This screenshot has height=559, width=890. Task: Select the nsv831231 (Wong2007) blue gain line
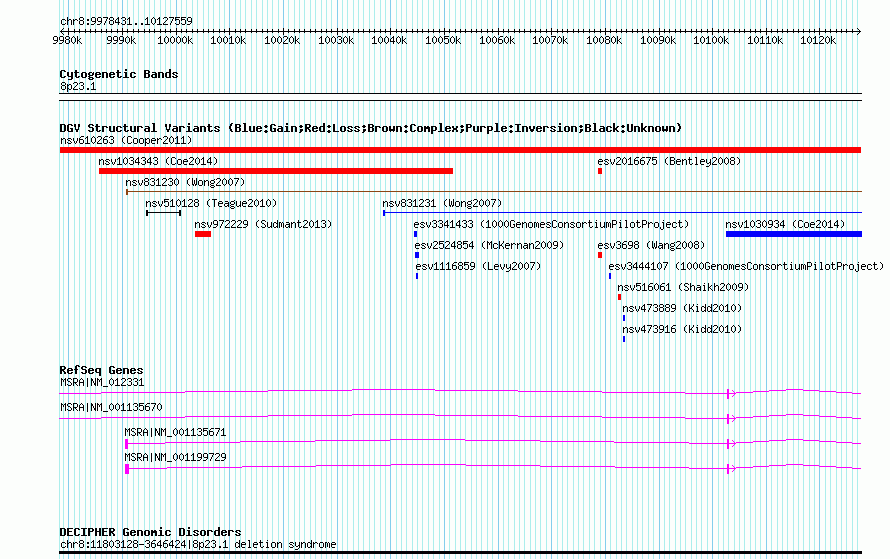(623, 213)
